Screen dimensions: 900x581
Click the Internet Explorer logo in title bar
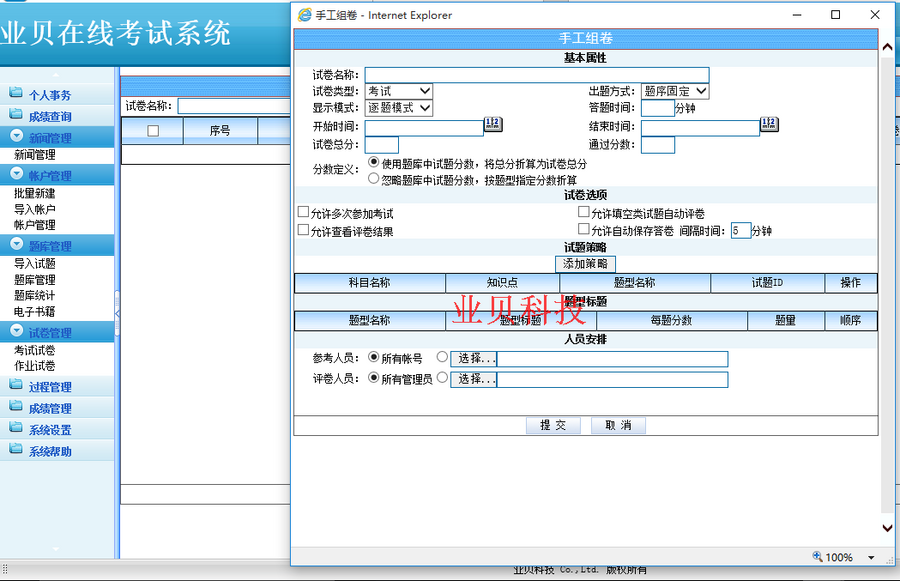305,15
